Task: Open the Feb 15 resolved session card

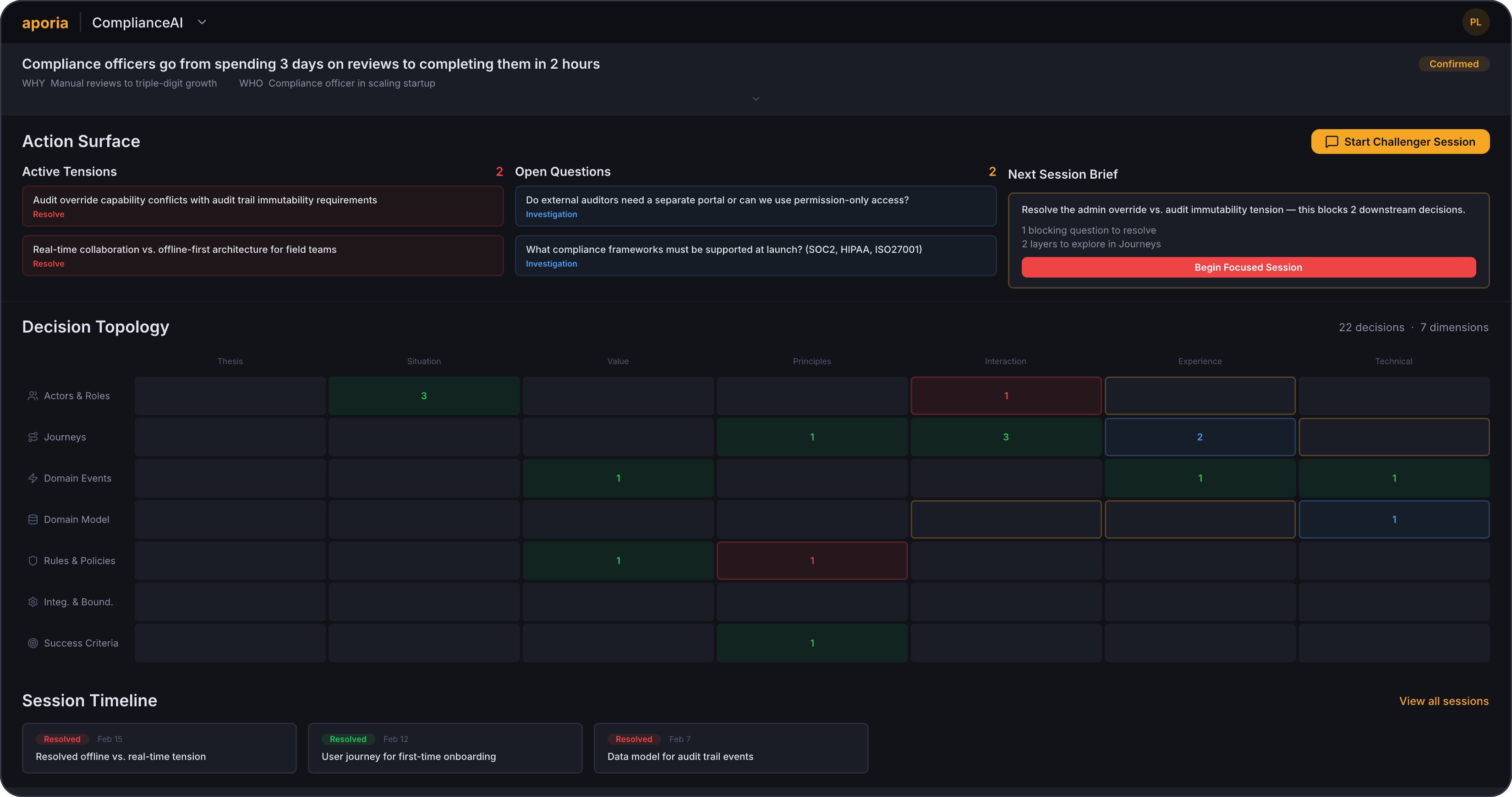Action: (x=159, y=748)
